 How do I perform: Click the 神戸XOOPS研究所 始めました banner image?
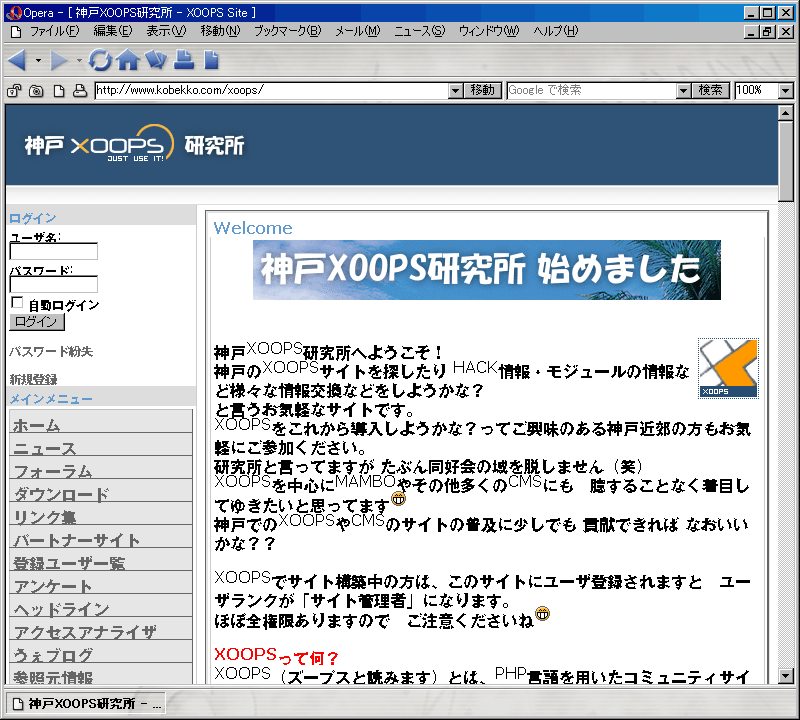(487, 270)
